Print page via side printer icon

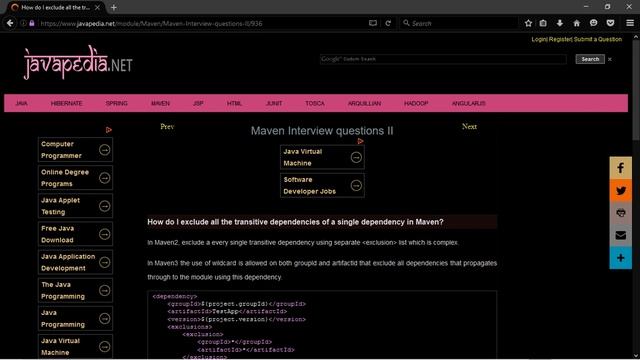point(620,213)
